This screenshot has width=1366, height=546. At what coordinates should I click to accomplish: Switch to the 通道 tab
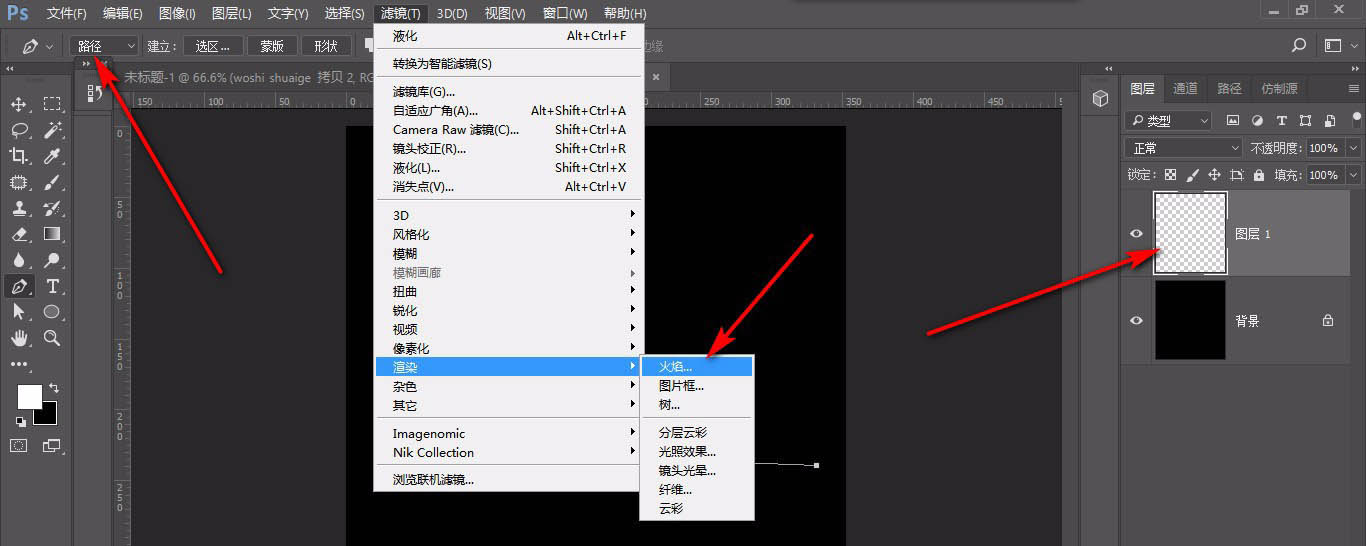(x=1185, y=88)
